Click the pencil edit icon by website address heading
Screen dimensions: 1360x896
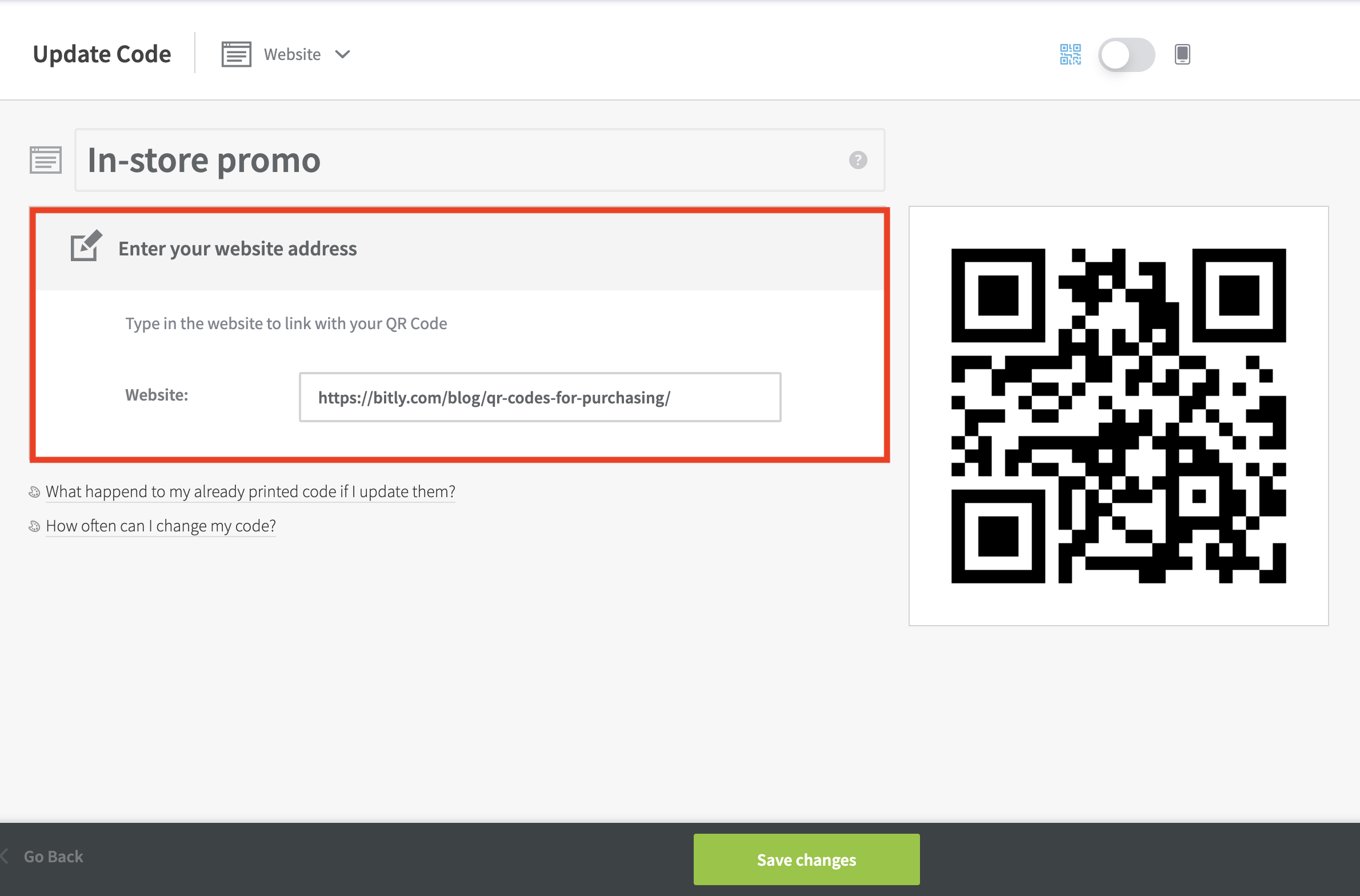(86, 246)
